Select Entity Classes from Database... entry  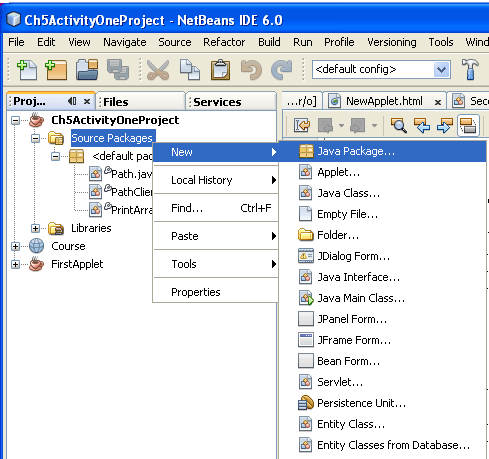[383, 445]
